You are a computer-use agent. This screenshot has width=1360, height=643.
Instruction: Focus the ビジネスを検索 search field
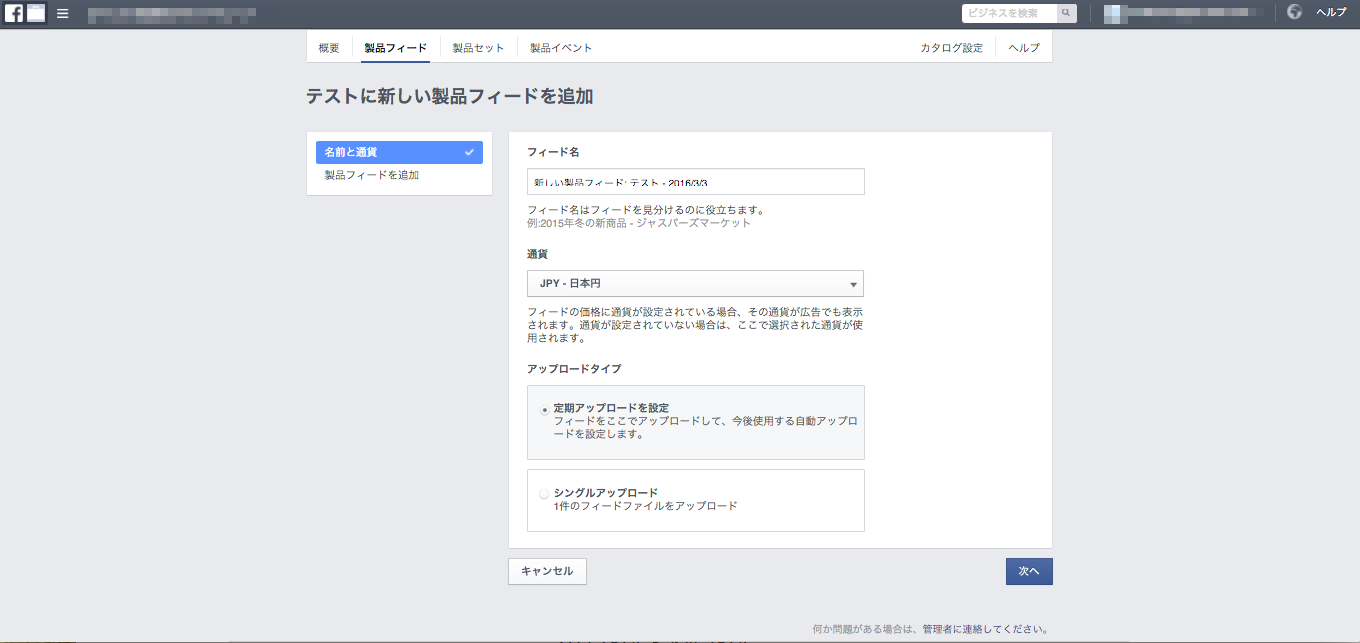coord(1010,13)
